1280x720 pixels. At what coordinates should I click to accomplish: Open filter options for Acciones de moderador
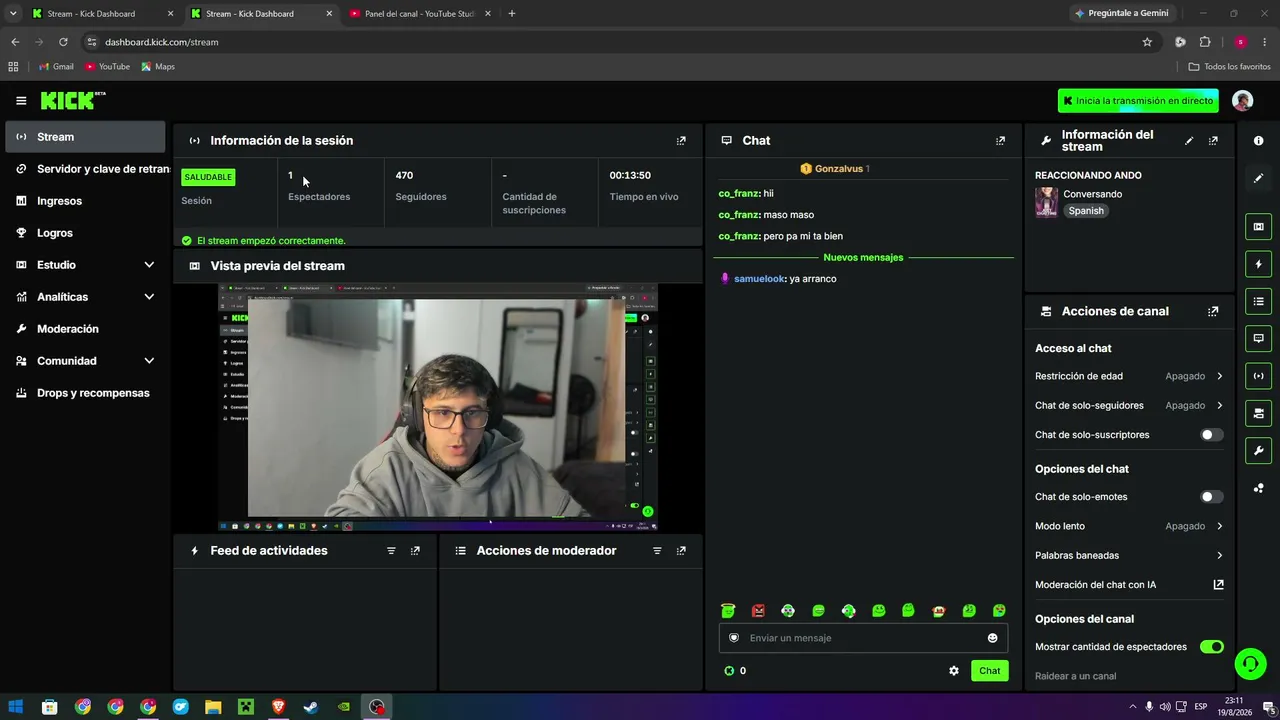click(x=657, y=551)
